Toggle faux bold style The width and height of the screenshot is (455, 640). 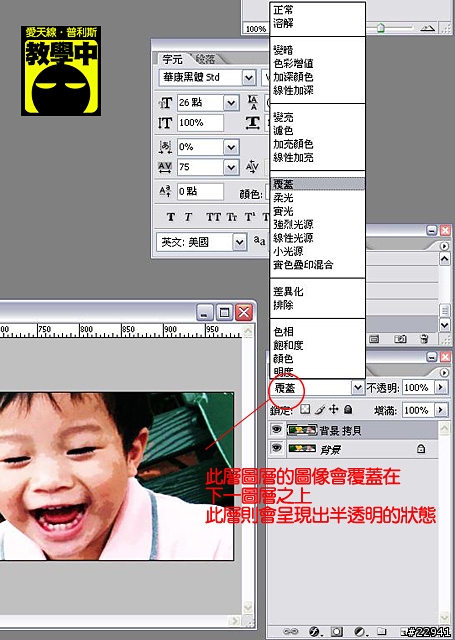point(171,217)
